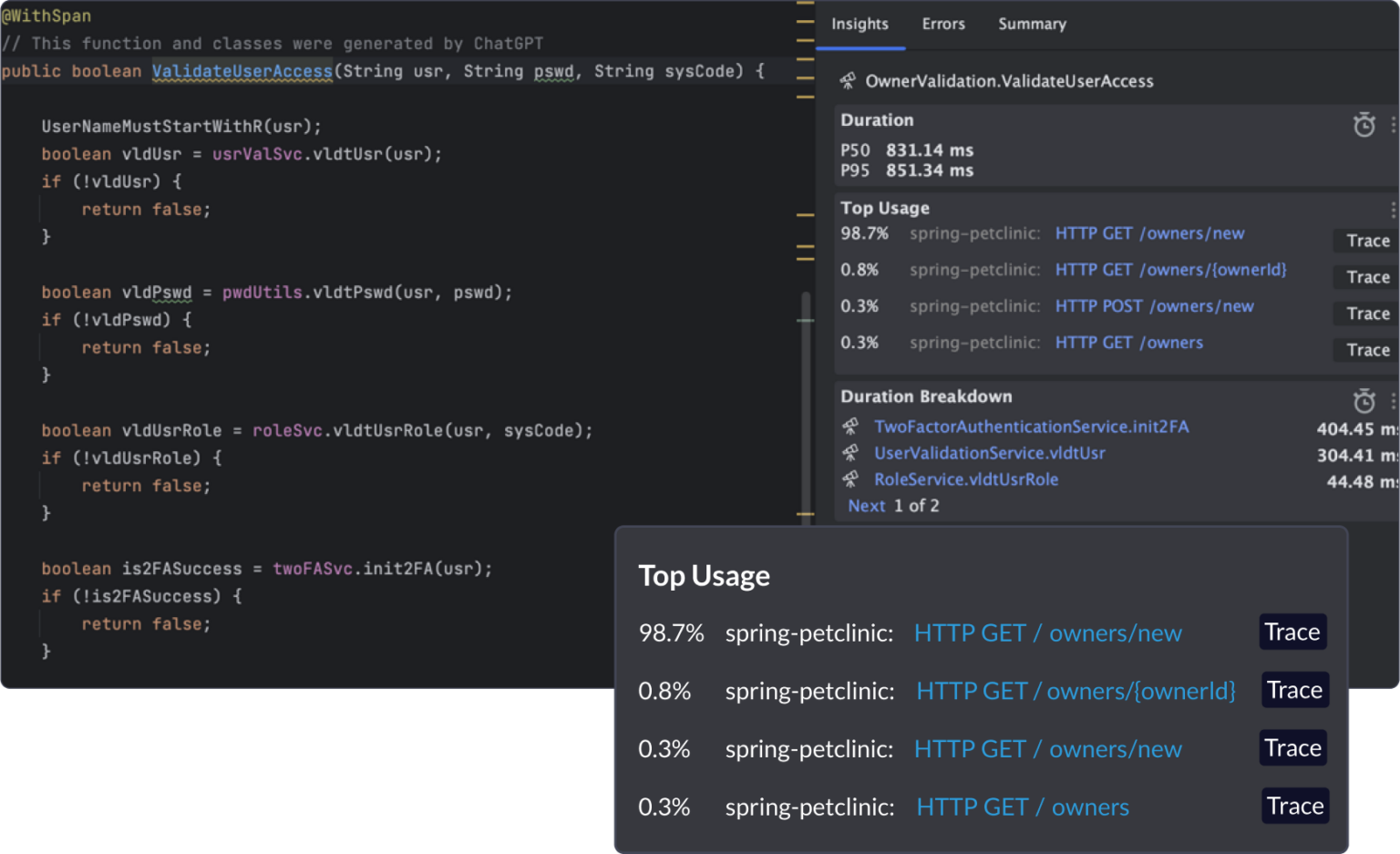Click the stopwatch icon in Duration Breakdown header
Image resolution: width=1400 pixels, height=854 pixels.
1364,401
